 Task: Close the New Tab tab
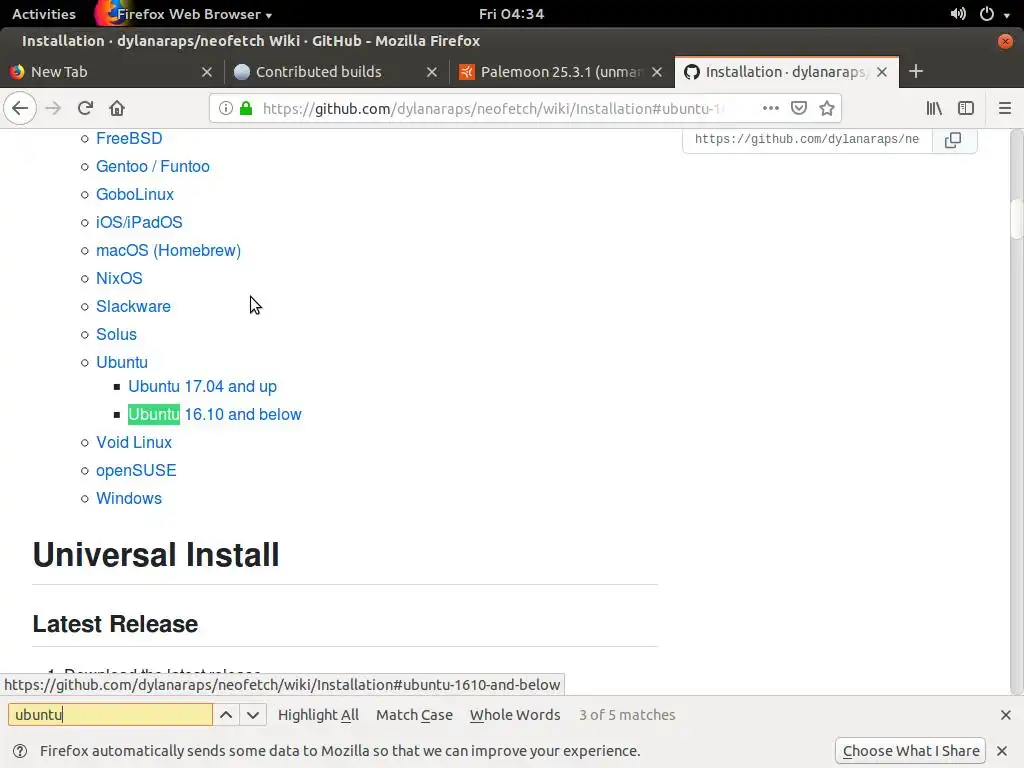(x=207, y=72)
